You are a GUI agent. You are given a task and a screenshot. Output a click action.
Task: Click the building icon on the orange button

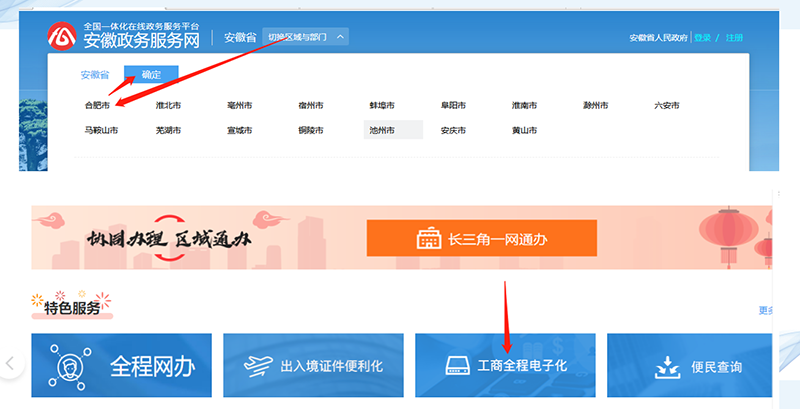coord(429,238)
